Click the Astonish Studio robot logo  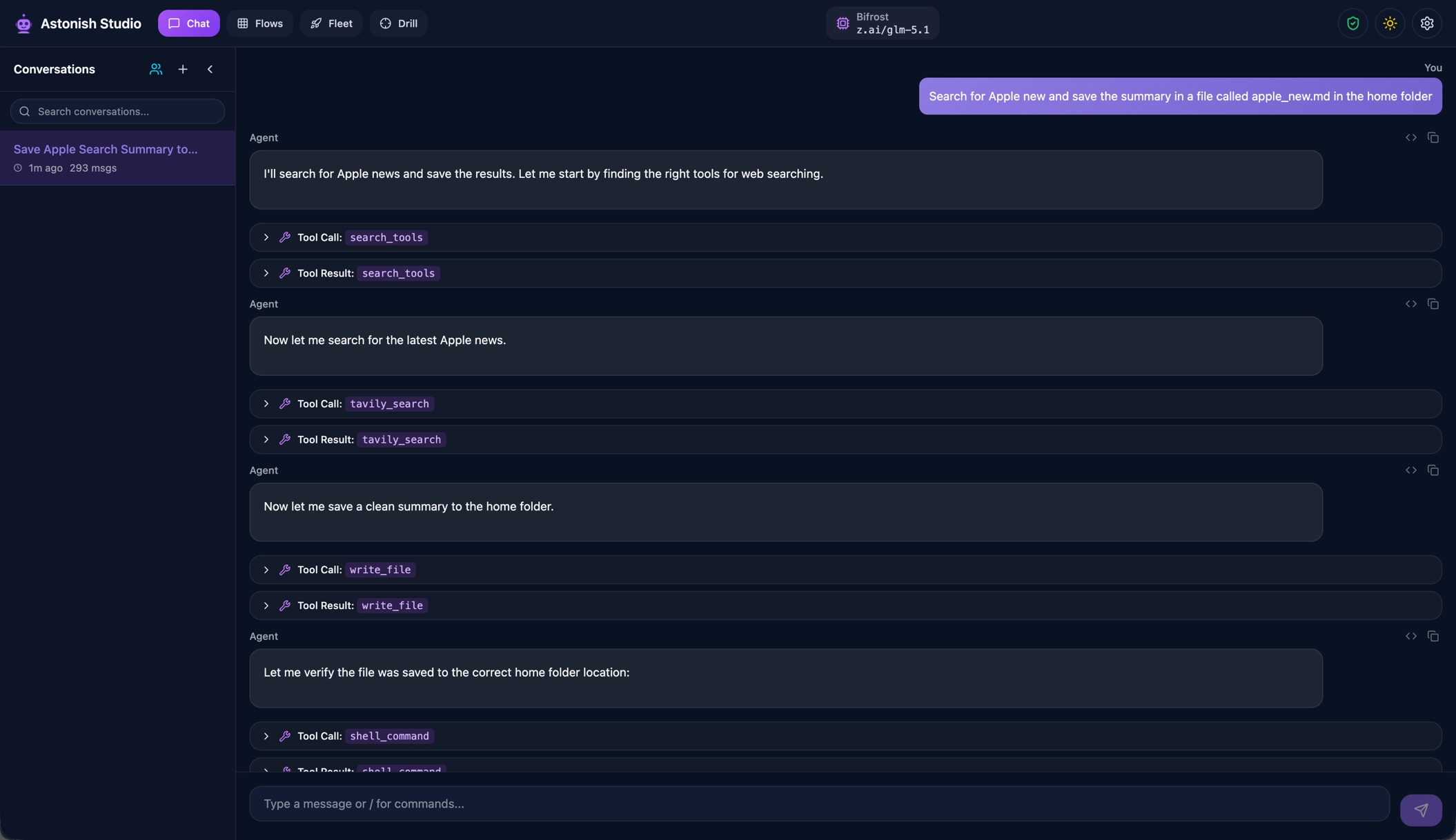[x=23, y=23]
